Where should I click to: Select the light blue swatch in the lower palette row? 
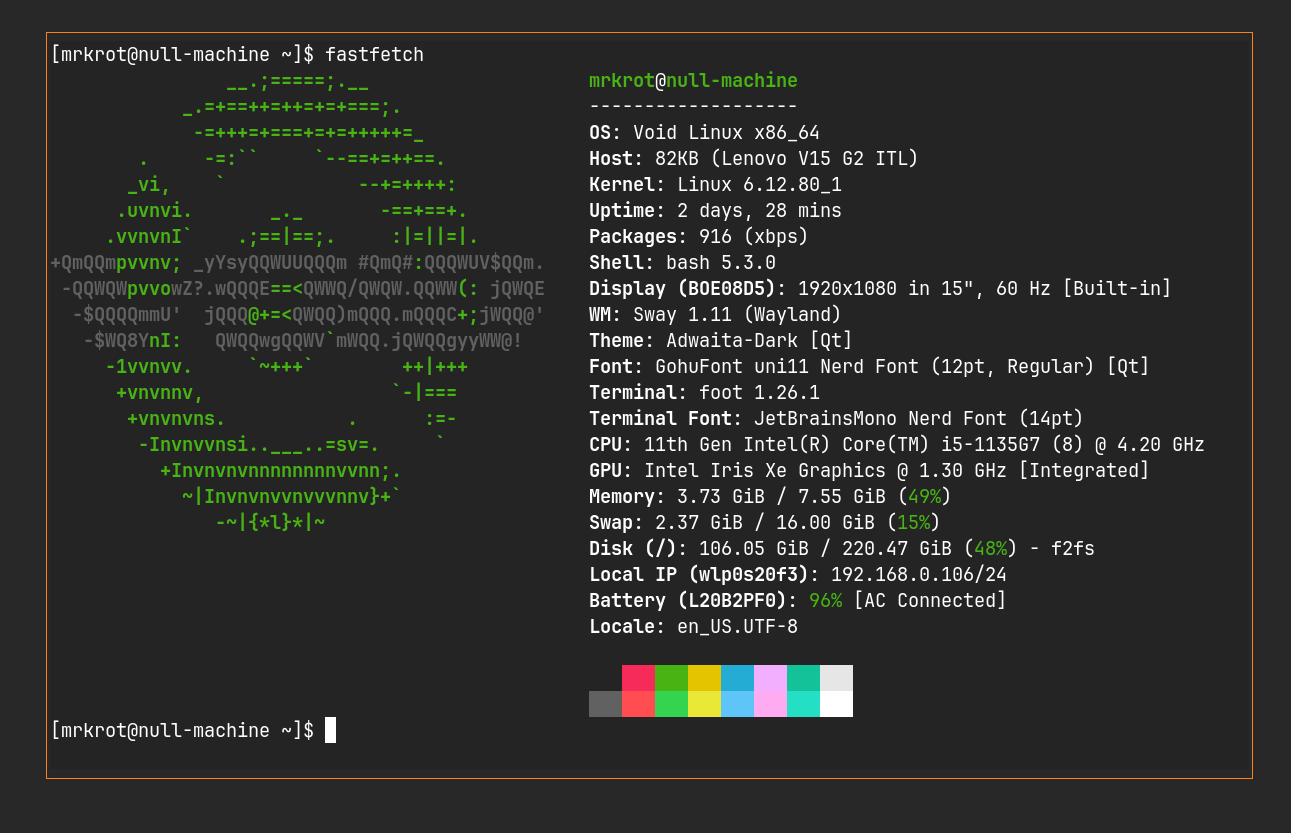pyautogui.click(x=737, y=704)
